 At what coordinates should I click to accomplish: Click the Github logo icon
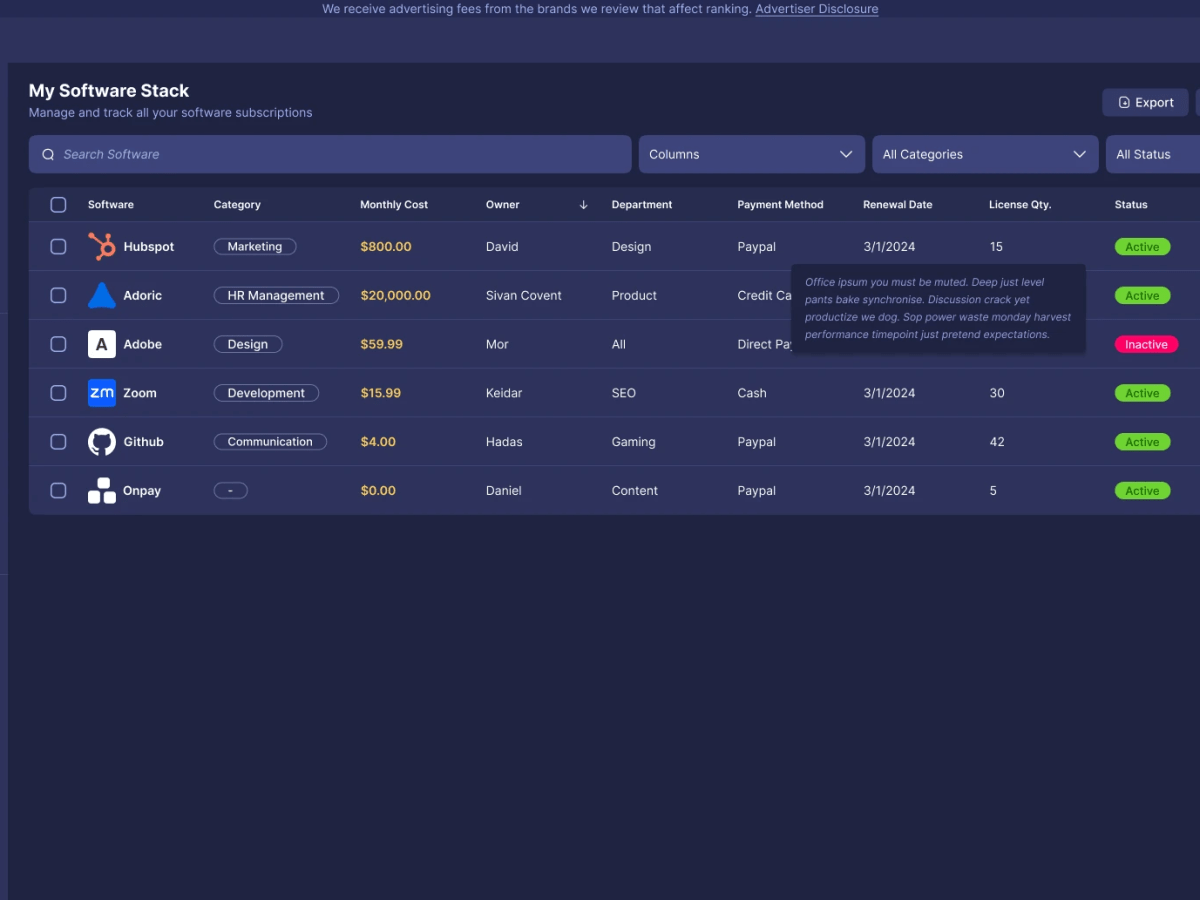click(102, 442)
